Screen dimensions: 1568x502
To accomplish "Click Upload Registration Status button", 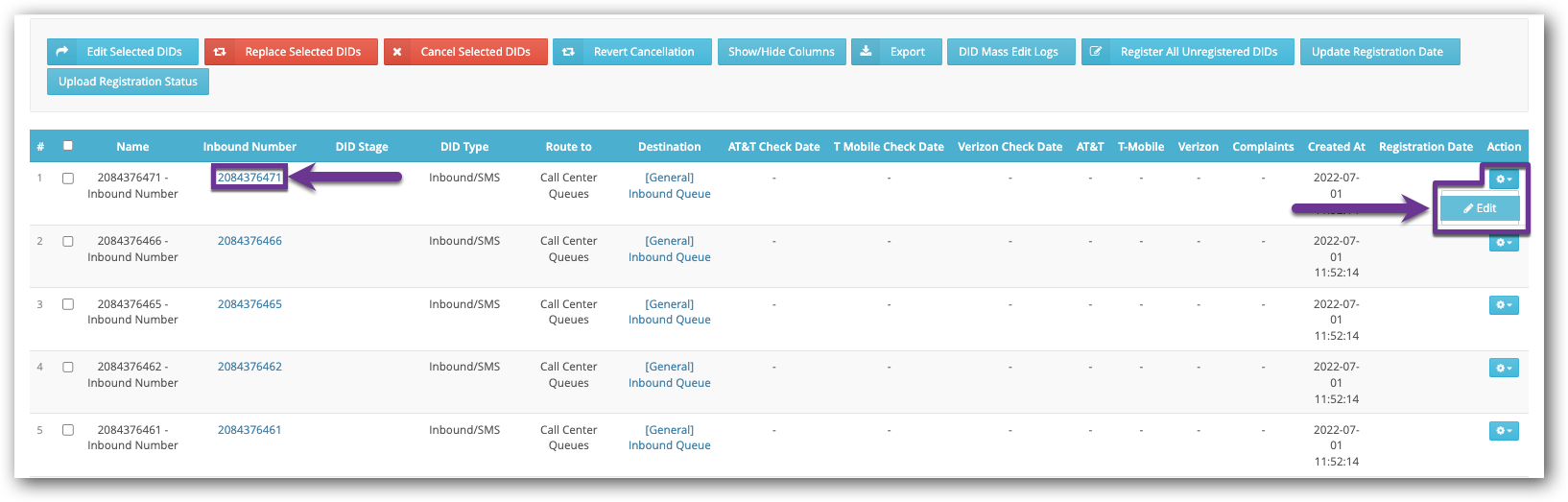I will (x=128, y=82).
